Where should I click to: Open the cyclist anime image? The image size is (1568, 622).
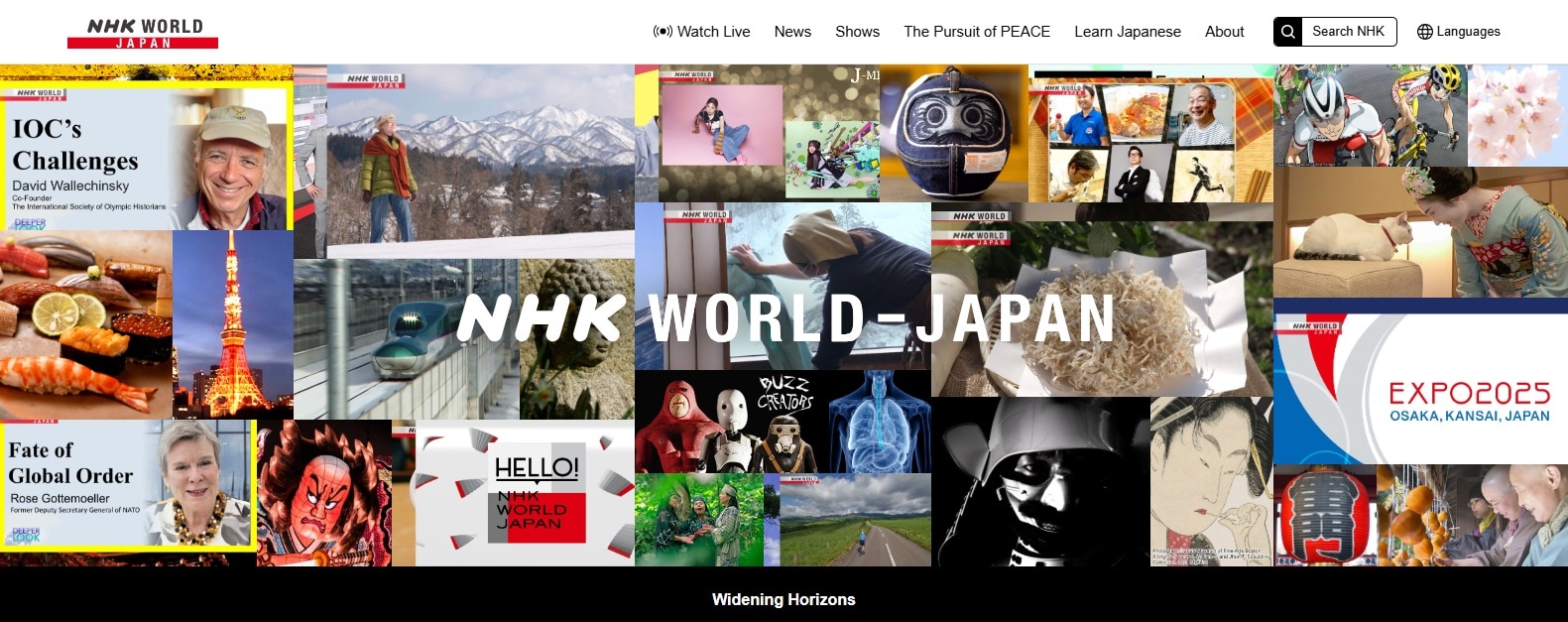click(1370, 116)
